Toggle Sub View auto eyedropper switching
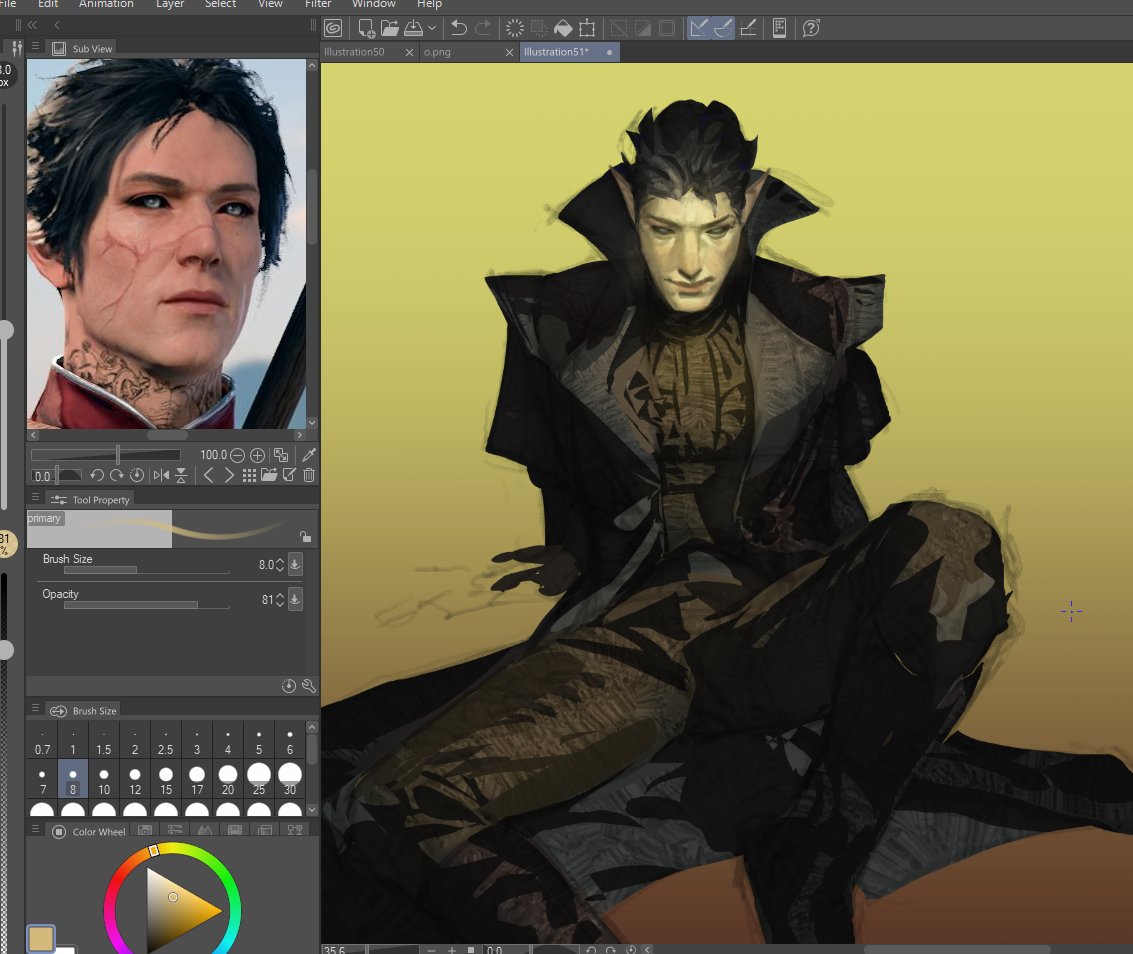 (x=309, y=455)
